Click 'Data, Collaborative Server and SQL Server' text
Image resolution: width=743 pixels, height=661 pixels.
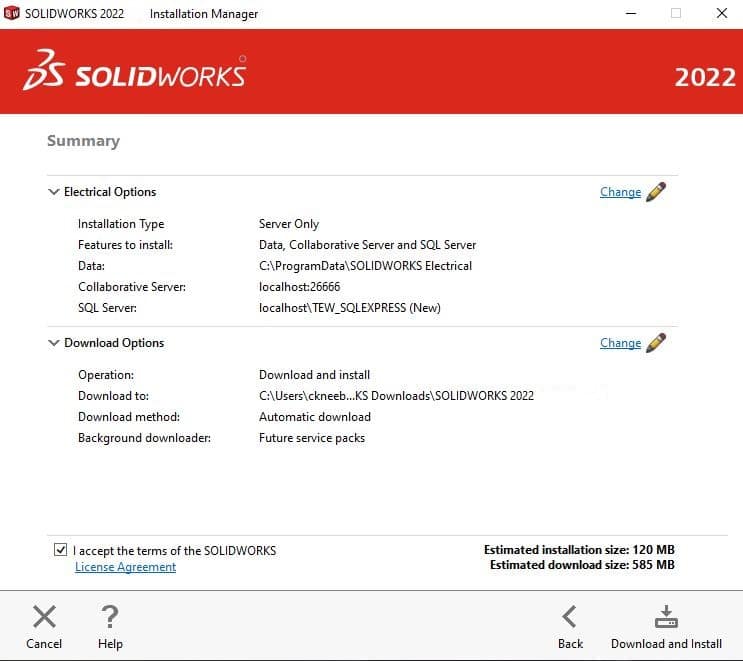tap(367, 245)
